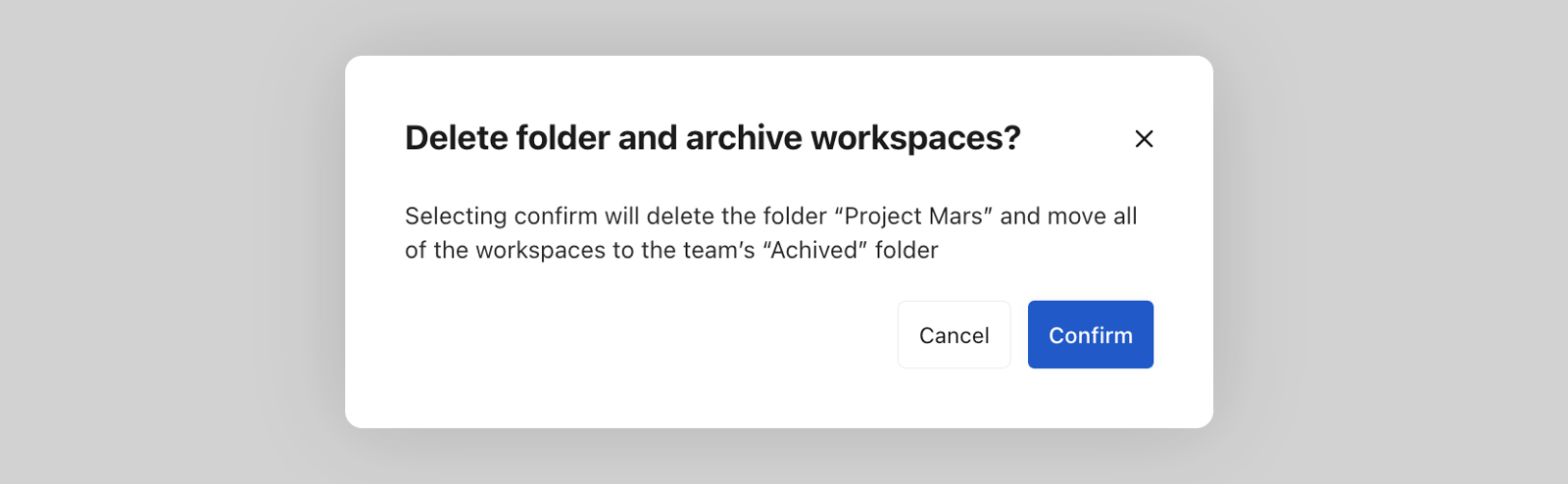Click the dialog title heading text
Viewport: 1568px width, 484px height.
pyautogui.click(x=712, y=138)
